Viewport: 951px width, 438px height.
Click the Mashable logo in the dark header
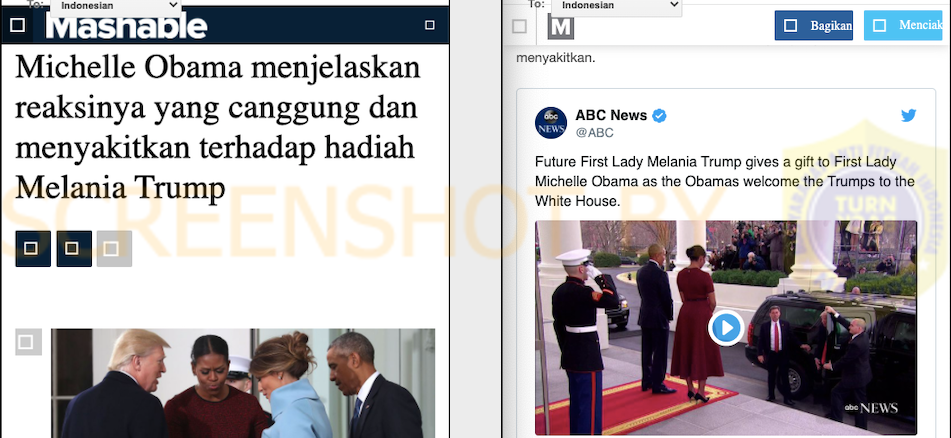[x=127, y=27]
